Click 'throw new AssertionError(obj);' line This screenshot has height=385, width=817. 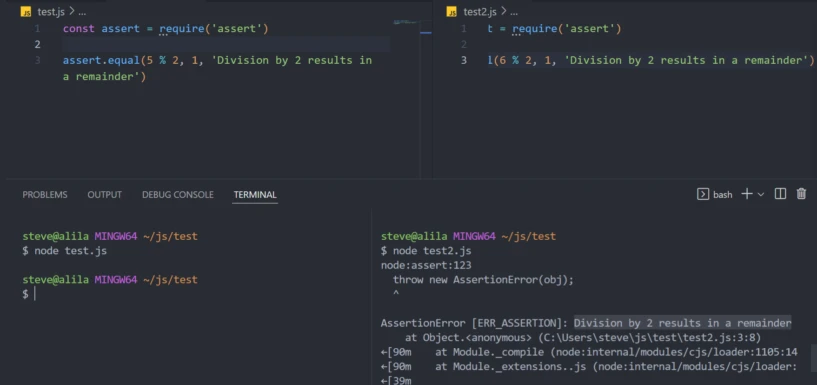tap(483, 280)
